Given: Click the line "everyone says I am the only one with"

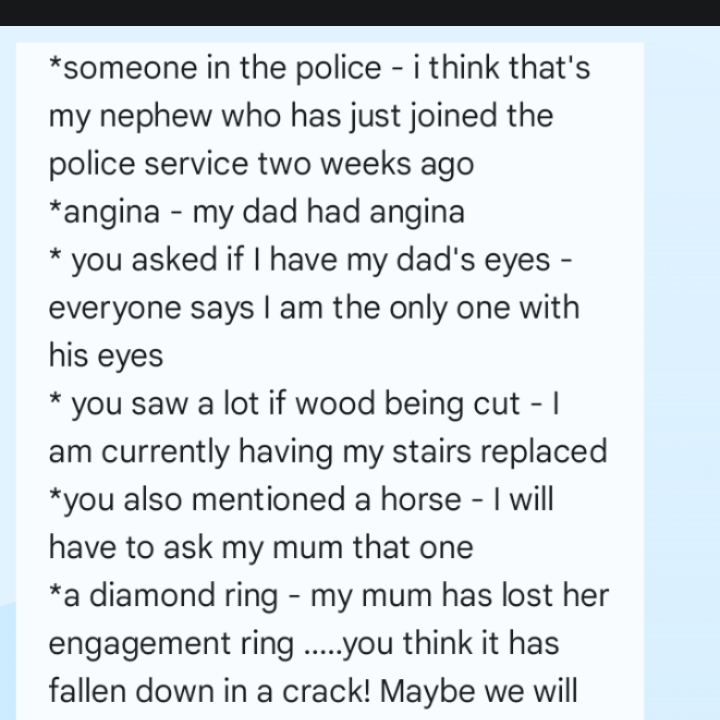Looking at the screenshot, I should [x=313, y=307].
